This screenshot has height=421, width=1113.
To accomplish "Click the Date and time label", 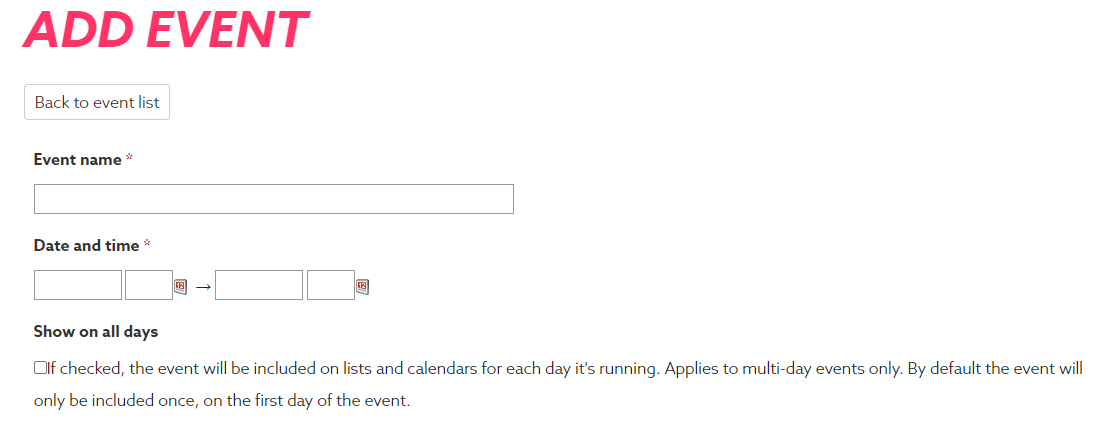I will pos(87,246).
